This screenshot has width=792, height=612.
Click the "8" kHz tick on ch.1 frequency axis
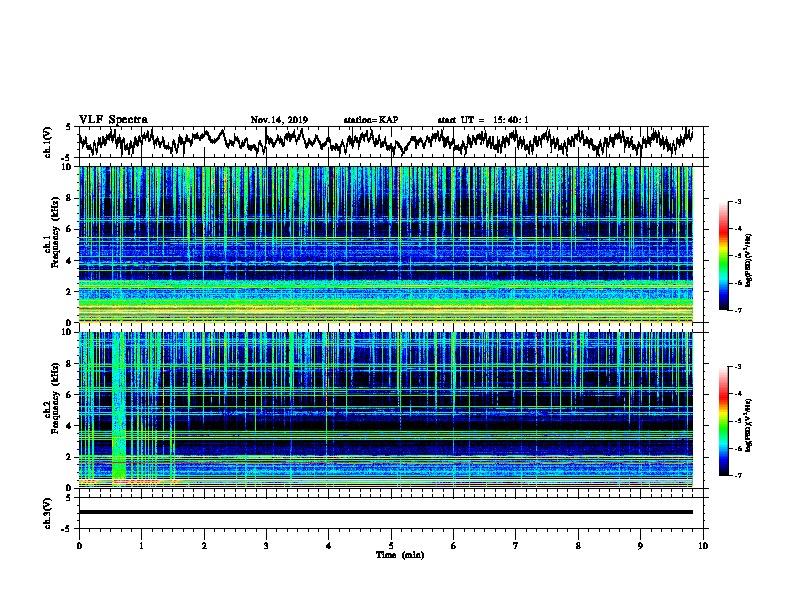(x=70, y=198)
